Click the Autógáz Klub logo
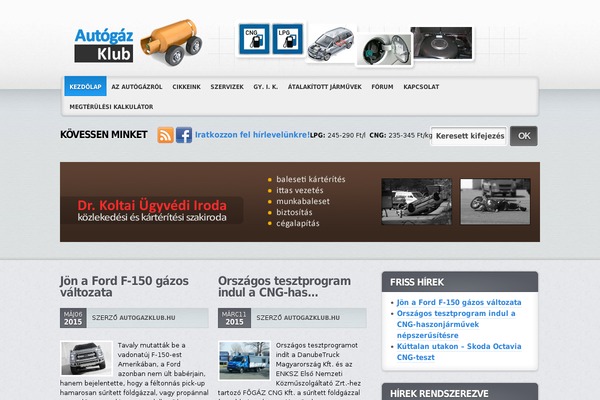Screen dimensions: 600x400 tap(104, 45)
